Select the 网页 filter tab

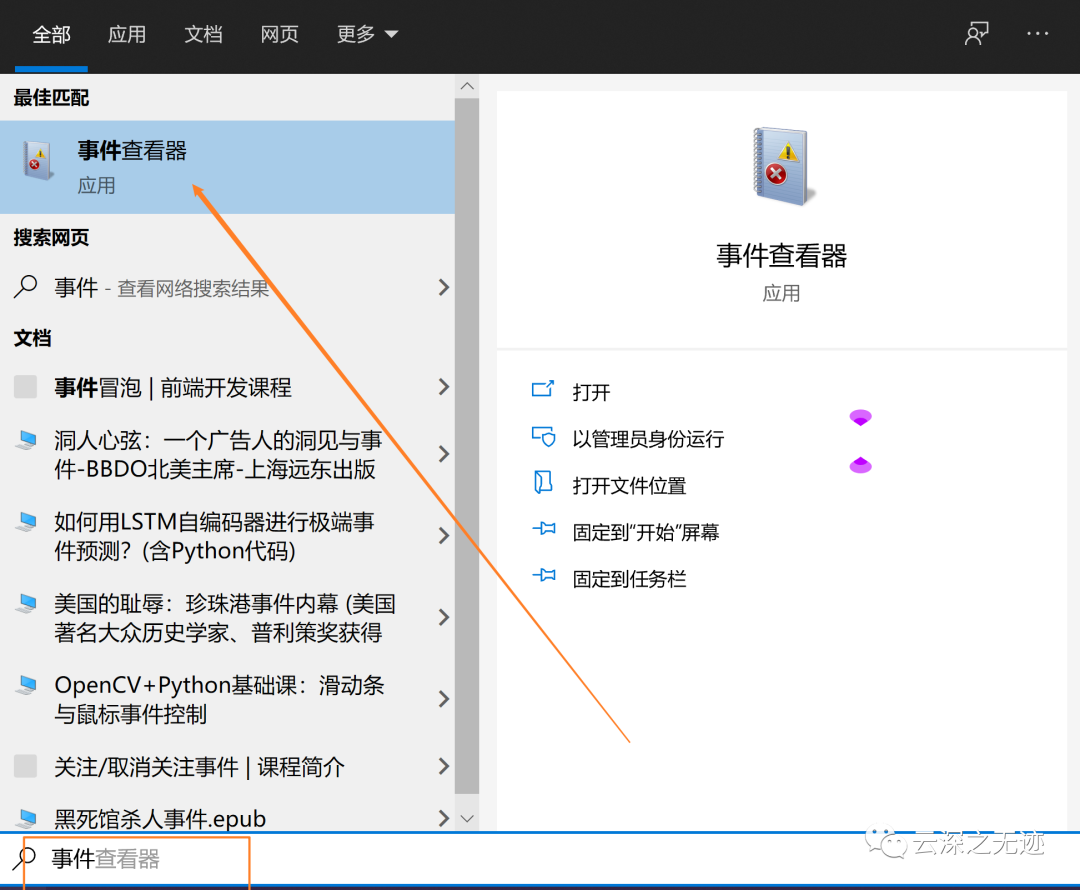tap(279, 33)
